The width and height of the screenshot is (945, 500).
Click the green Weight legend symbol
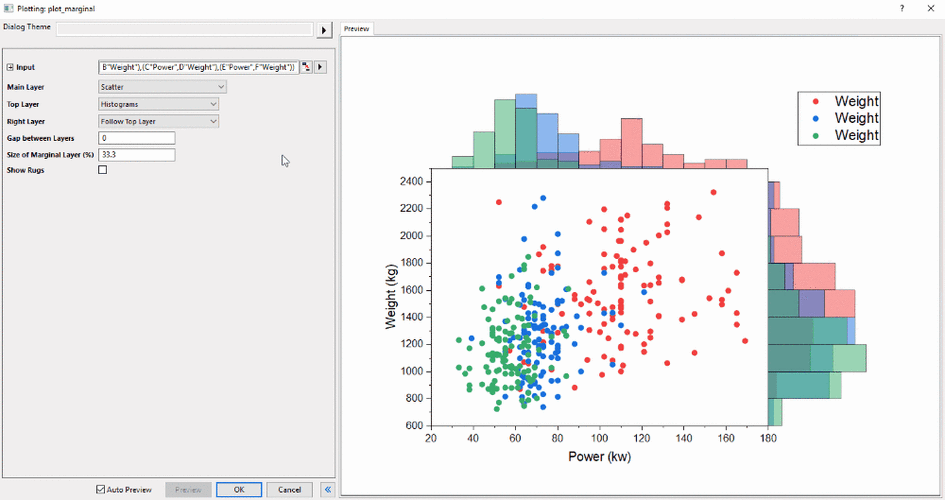(x=817, y=135)
